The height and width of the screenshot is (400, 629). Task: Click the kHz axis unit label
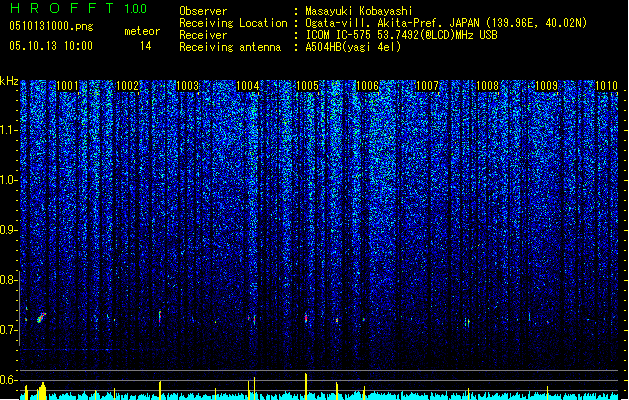9,81
